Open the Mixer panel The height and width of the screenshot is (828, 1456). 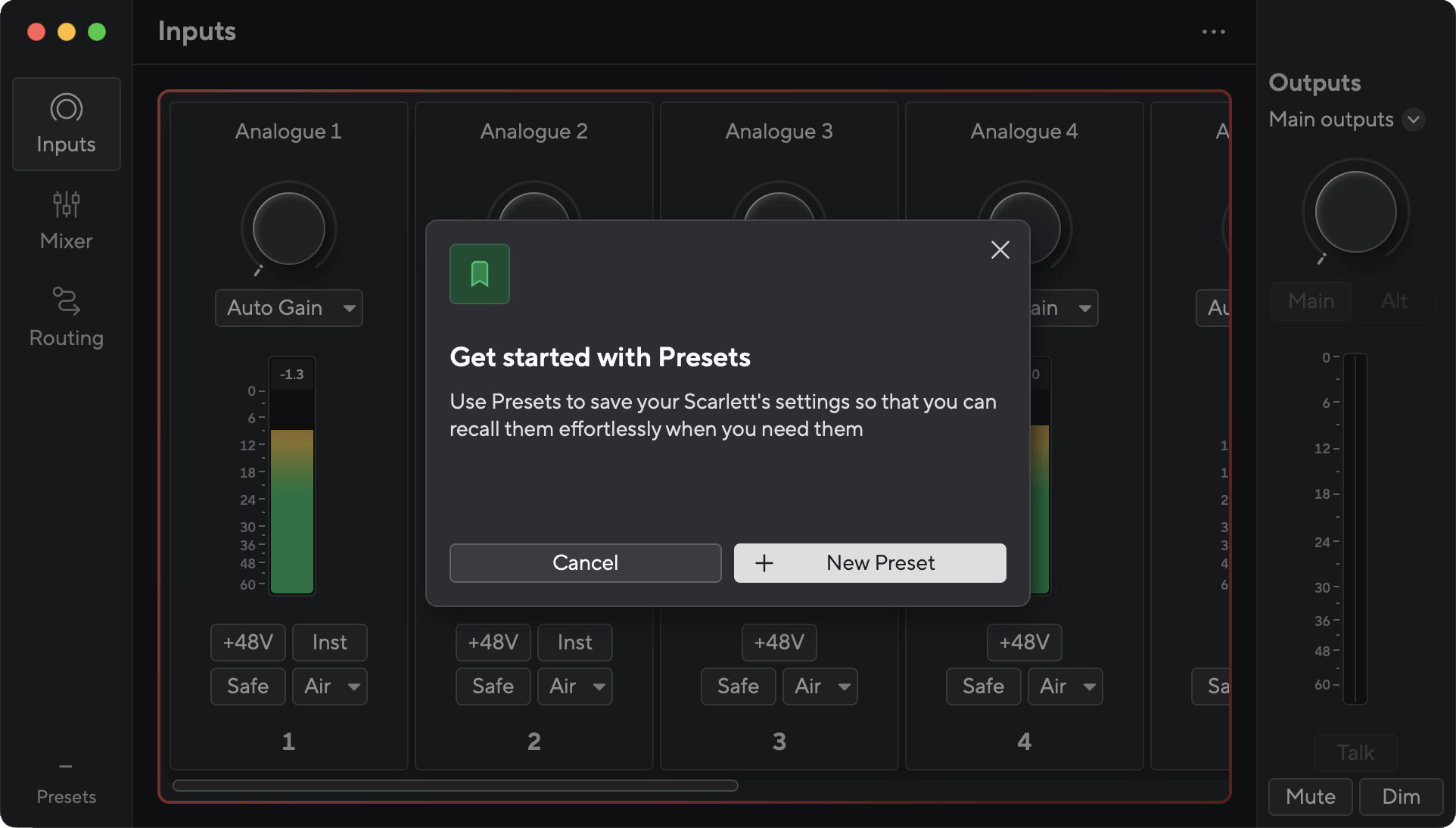66,219
